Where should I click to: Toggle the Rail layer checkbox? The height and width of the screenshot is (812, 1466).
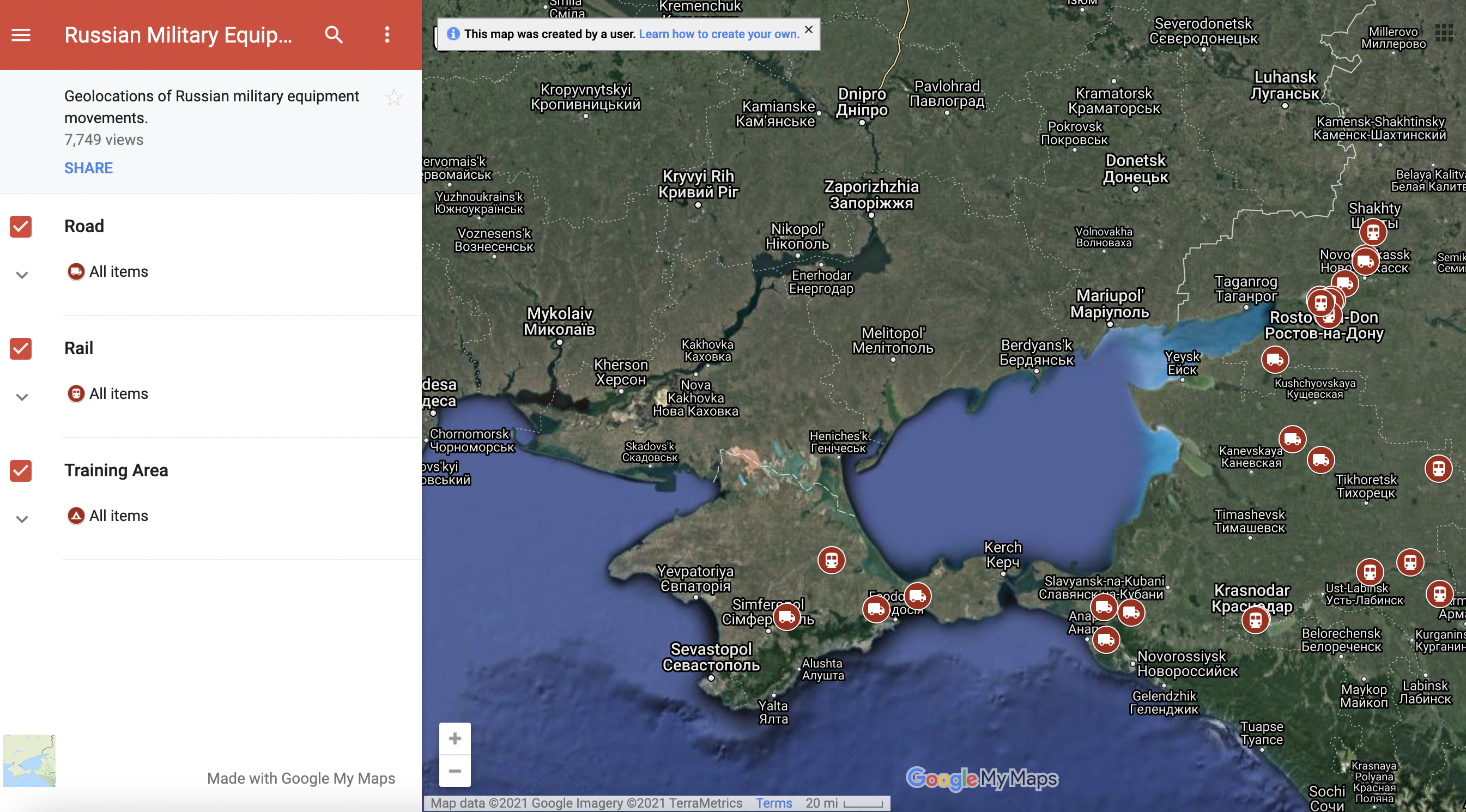[x=21, y=348]
